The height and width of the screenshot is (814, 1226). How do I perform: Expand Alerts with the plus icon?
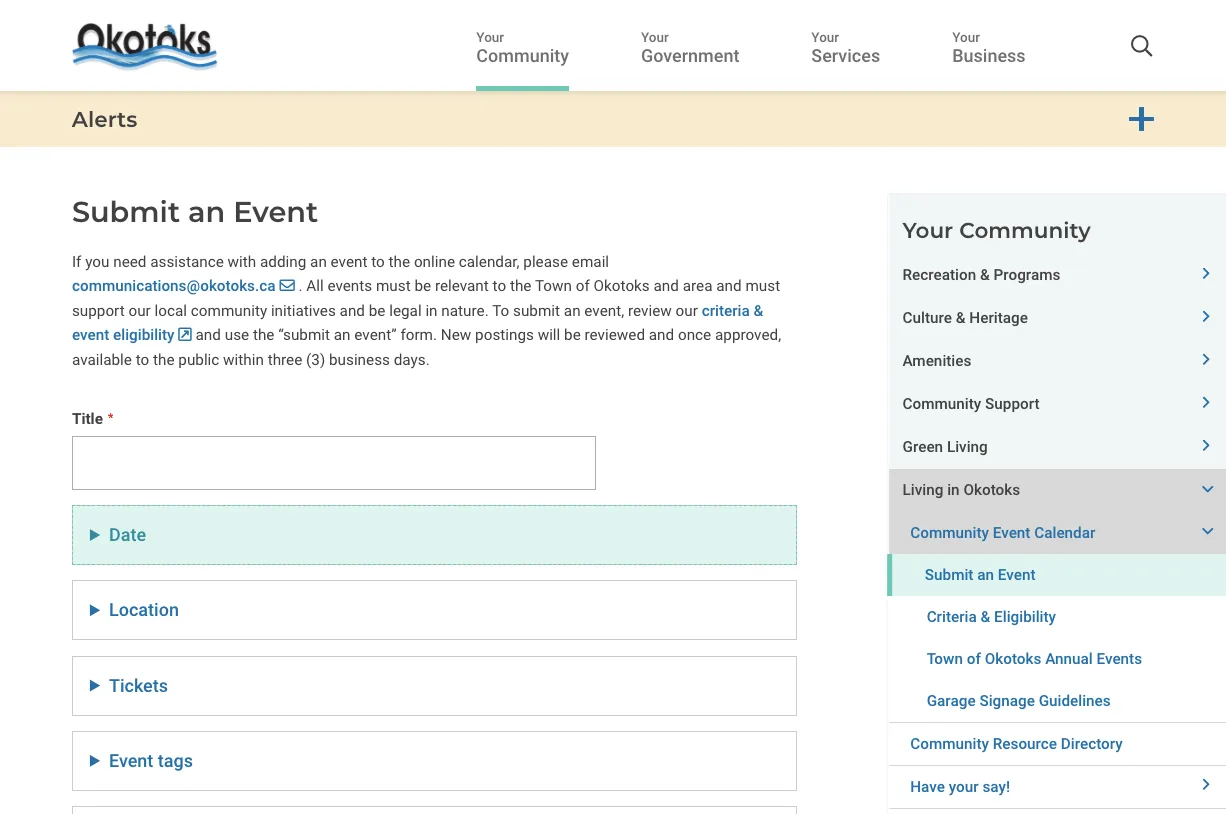point(1141,120)
